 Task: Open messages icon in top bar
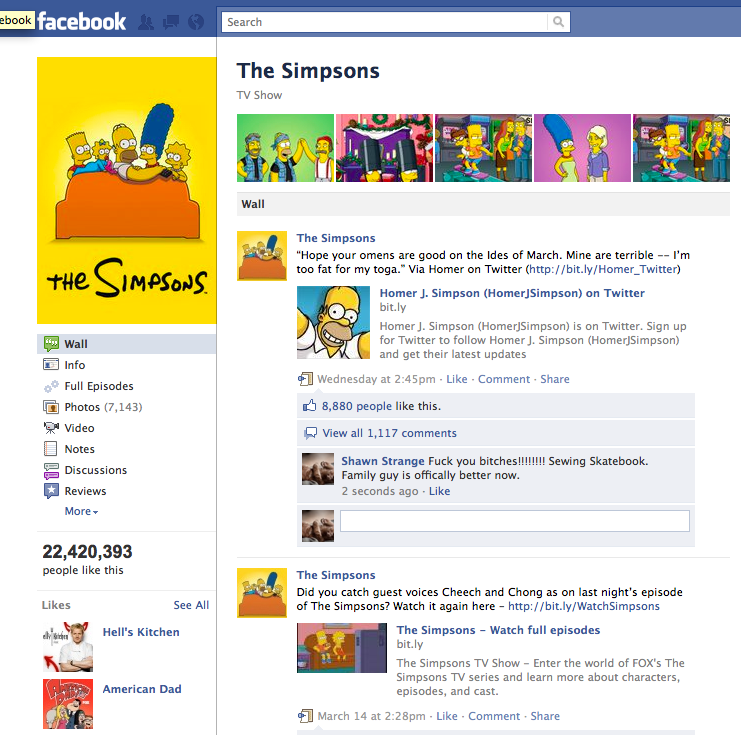tap(171, 22)
